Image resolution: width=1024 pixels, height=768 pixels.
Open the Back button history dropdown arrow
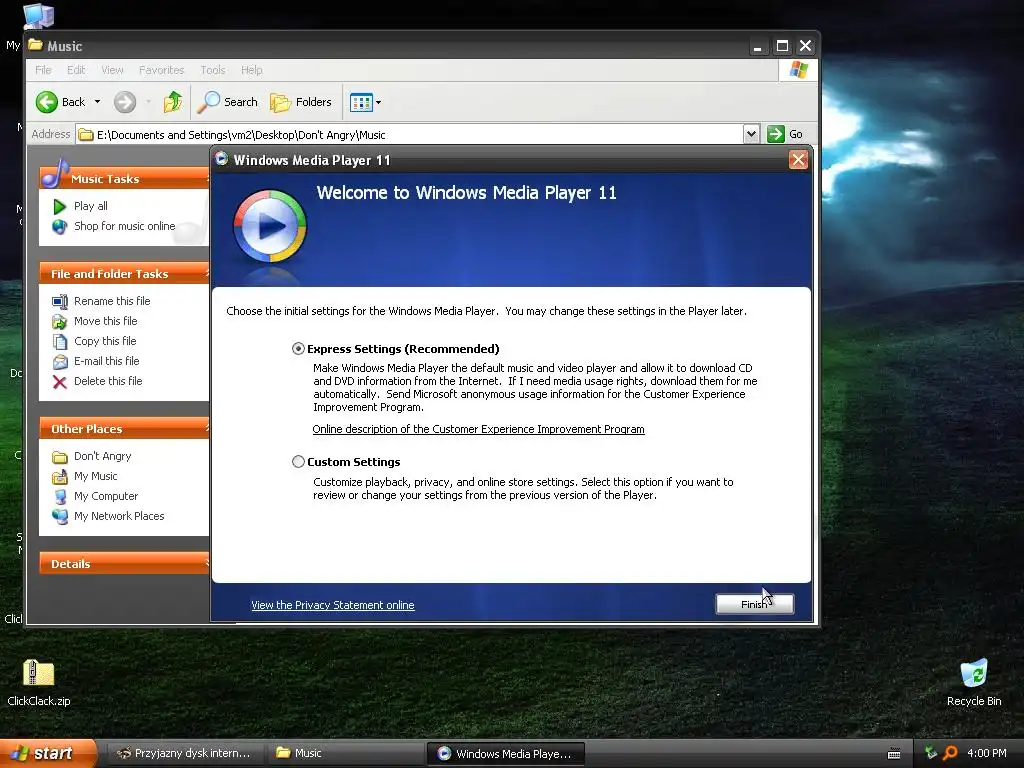pos(97,102)
